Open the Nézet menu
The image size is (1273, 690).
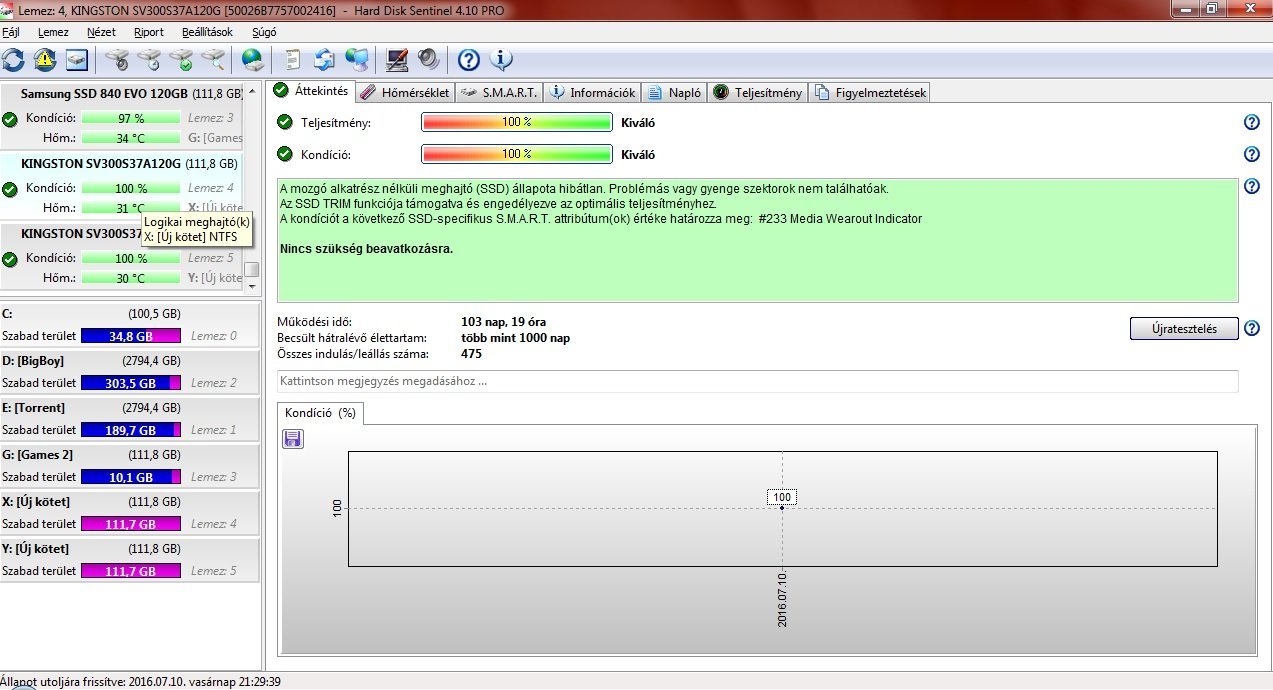click(101, 32)
